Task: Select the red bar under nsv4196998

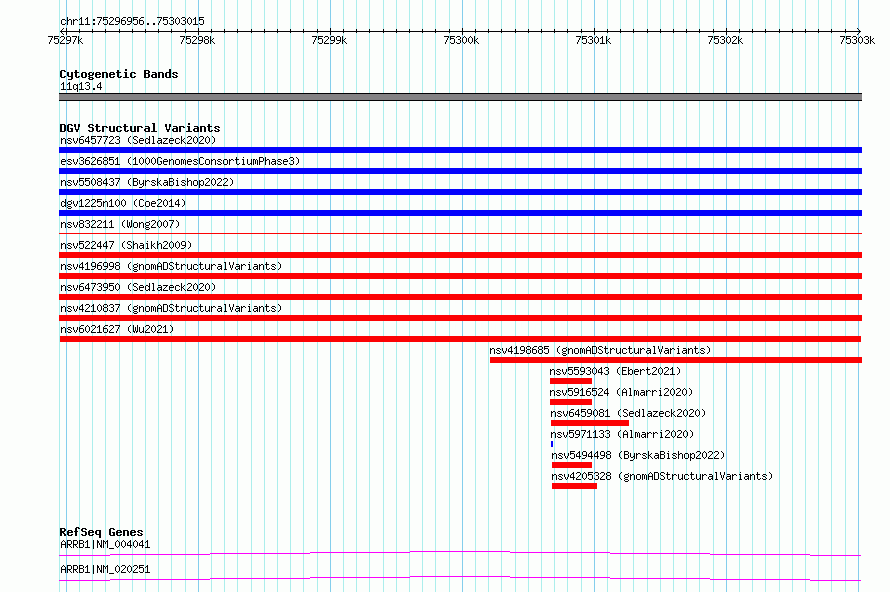Action: click(460, 276)
